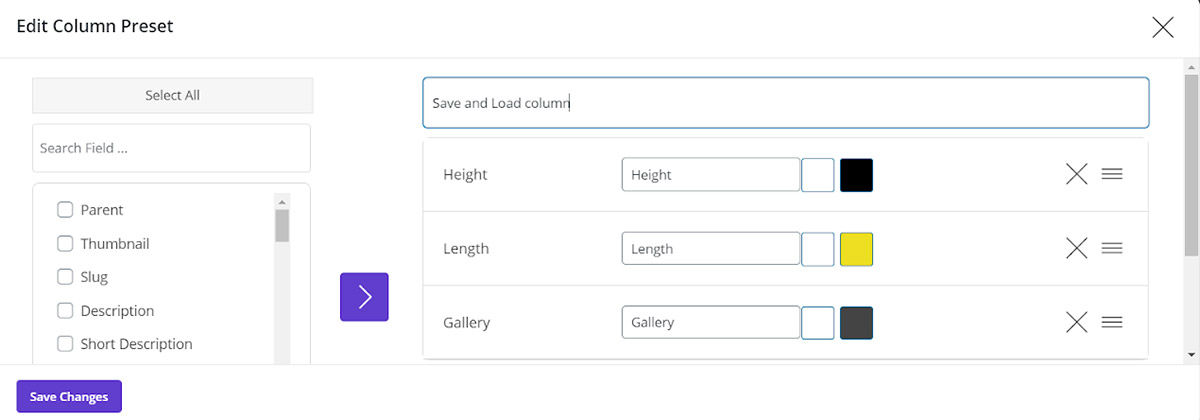Open the yellow color swatch for Length
Image resolution: width=1200 pixels, height=420 pixels.
(856, 249)
